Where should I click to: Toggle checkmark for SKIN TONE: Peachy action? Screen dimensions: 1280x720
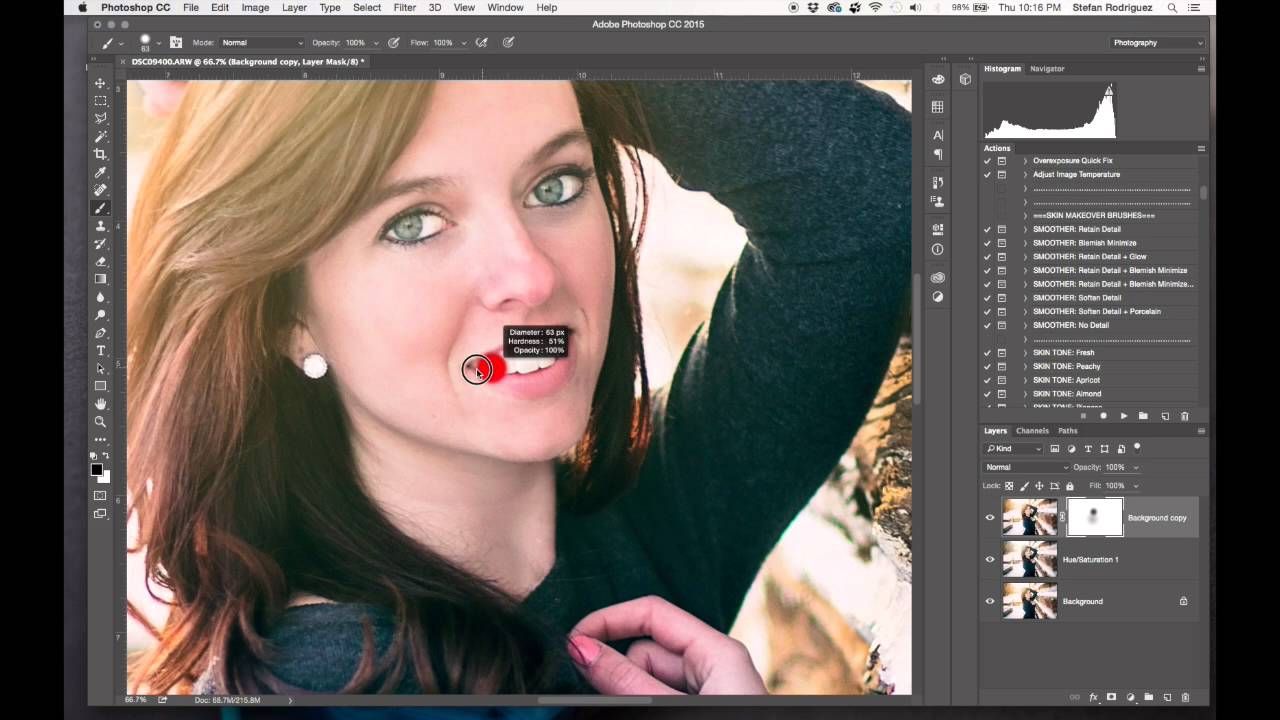(x=988, y=367)
